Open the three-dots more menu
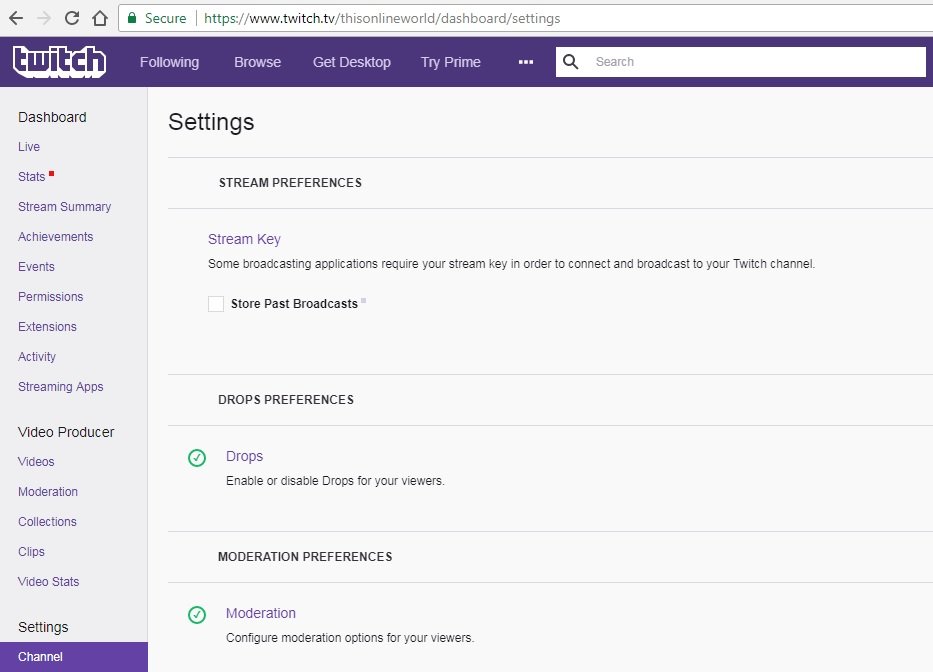This screenshot has width=933, height=672. [x=526, y=62]
